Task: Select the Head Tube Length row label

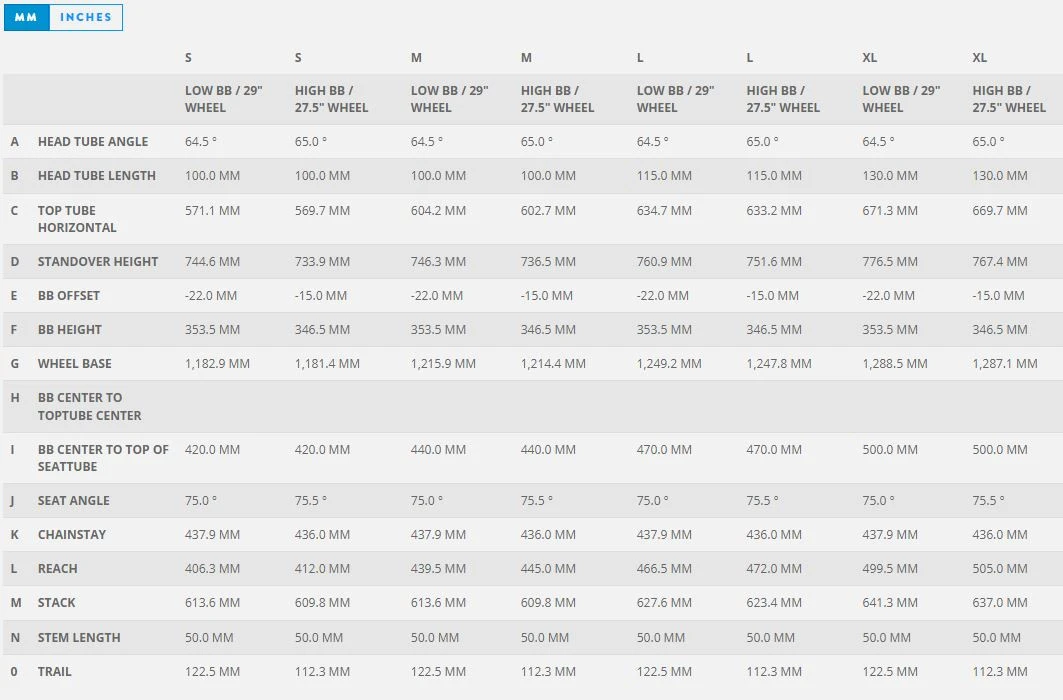Action: coord(97,176)
